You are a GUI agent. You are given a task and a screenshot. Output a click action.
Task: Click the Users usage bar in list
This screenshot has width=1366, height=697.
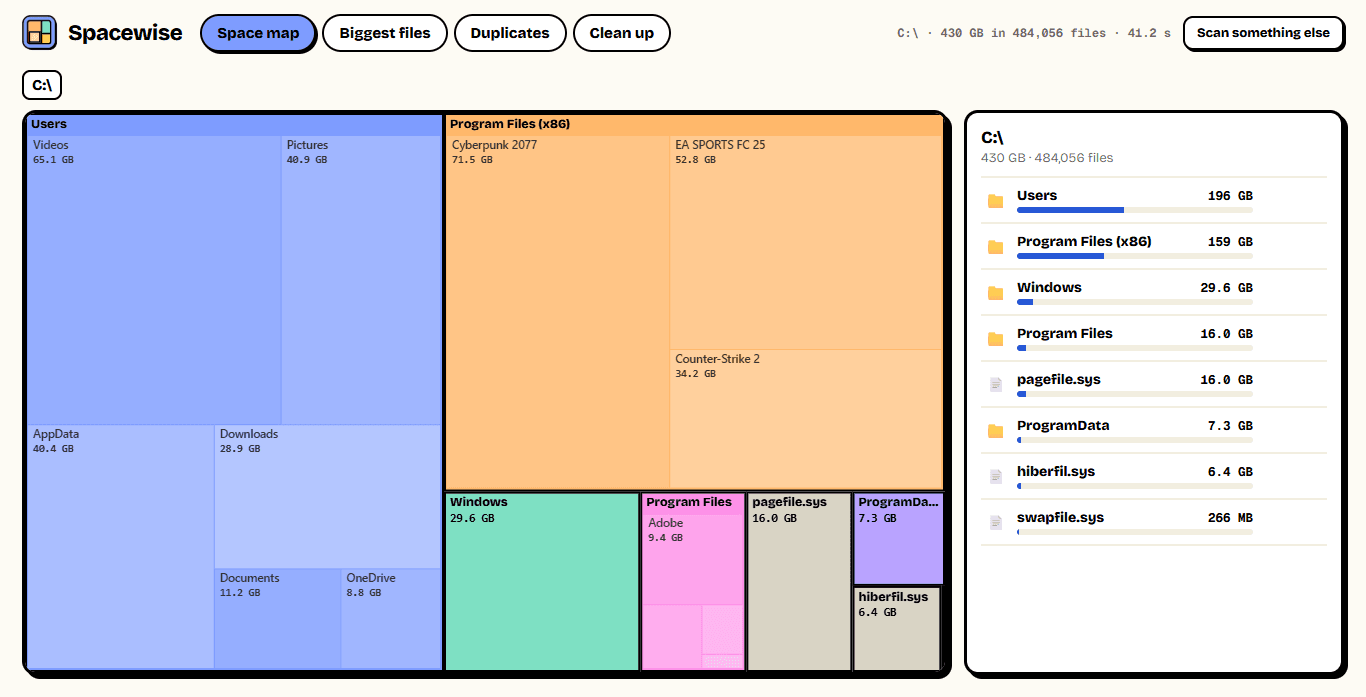[1135, 210]
